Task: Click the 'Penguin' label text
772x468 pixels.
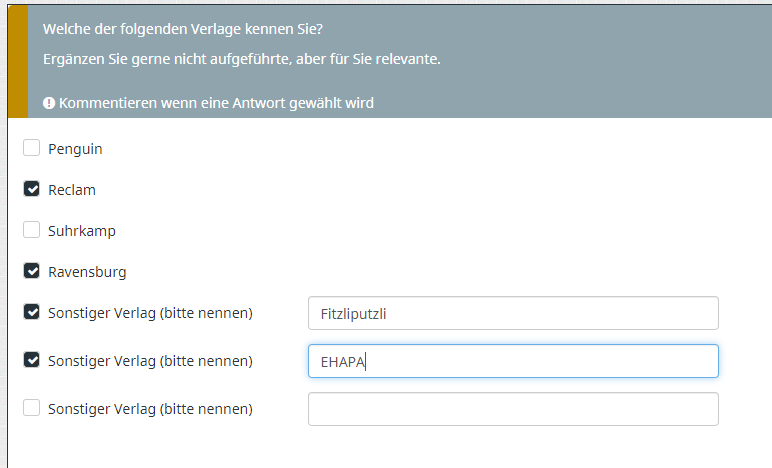Action: [x=75, y=149]
